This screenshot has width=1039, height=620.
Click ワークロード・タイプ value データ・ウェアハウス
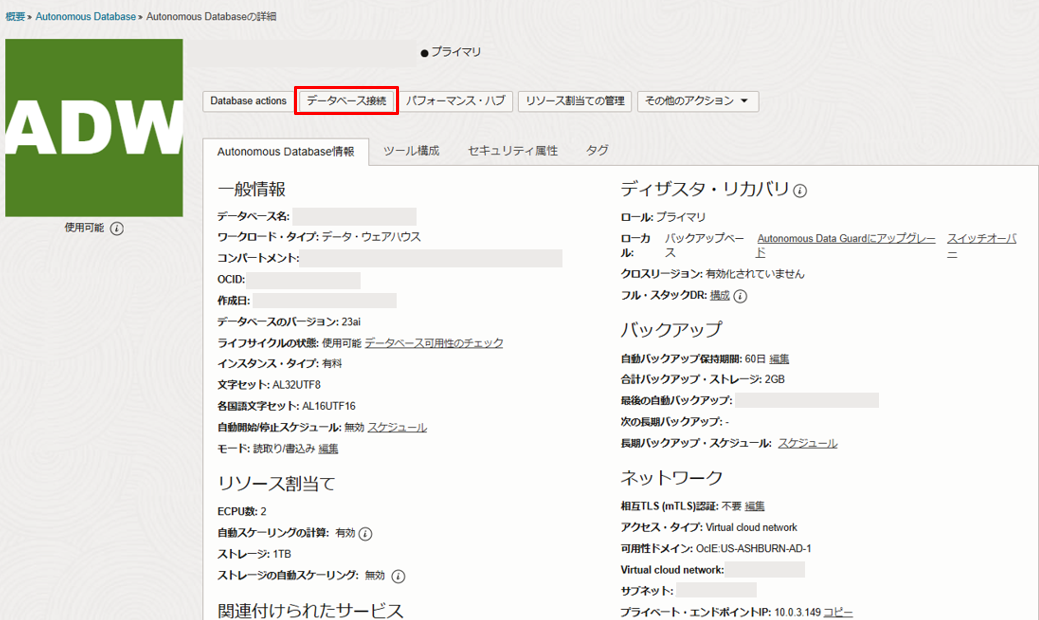371,237
